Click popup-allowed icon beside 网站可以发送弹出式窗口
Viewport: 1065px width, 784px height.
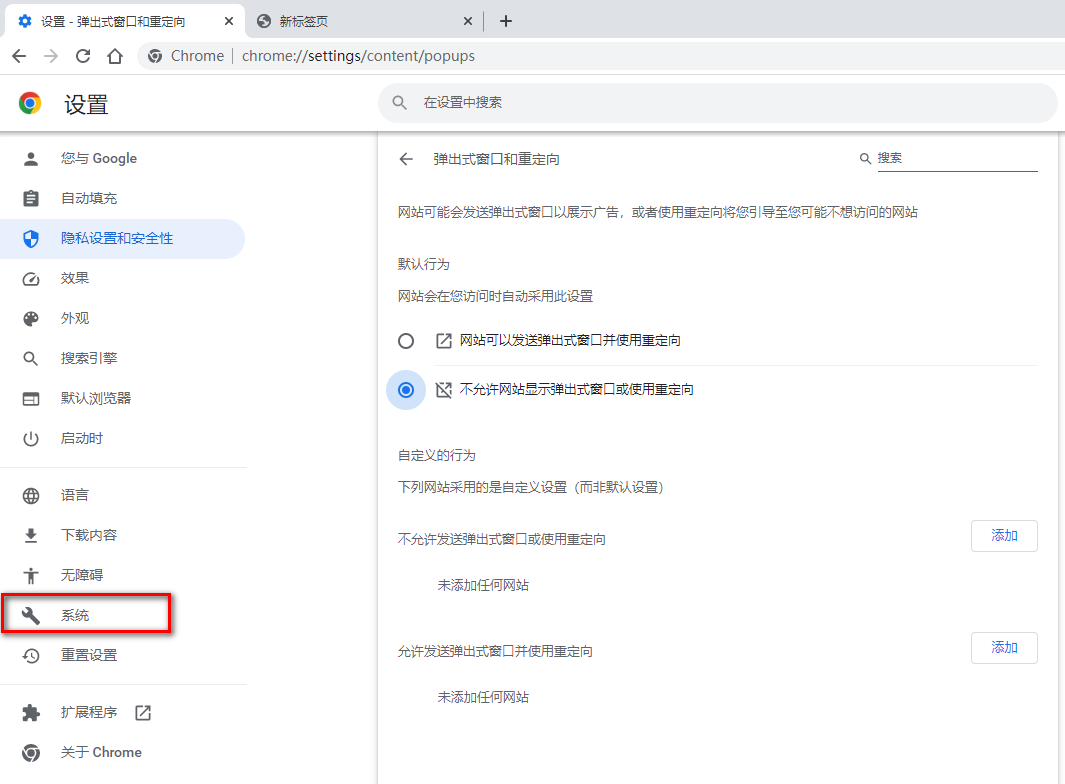444,340
